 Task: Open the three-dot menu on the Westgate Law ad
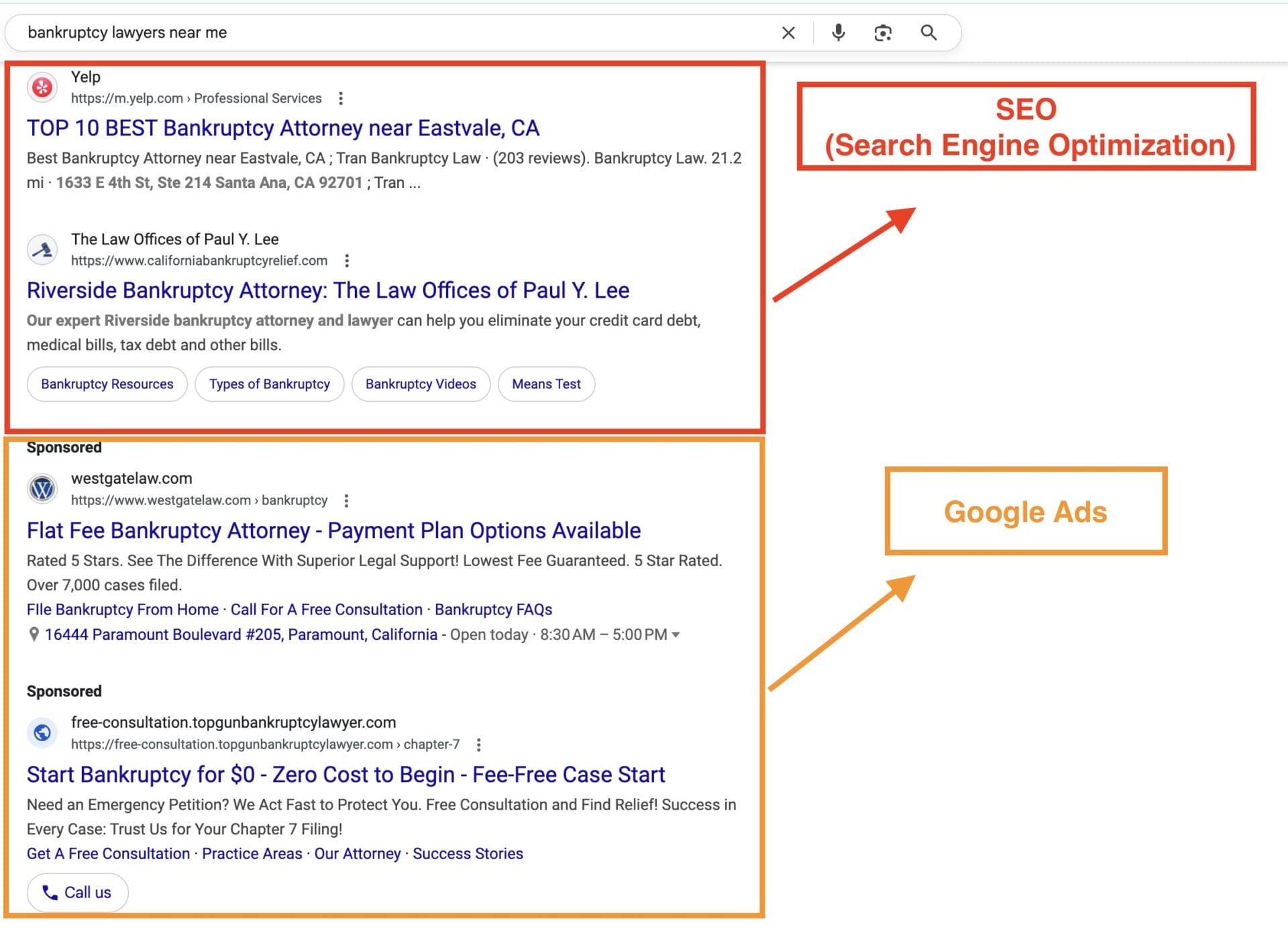[x=347, y=500]
